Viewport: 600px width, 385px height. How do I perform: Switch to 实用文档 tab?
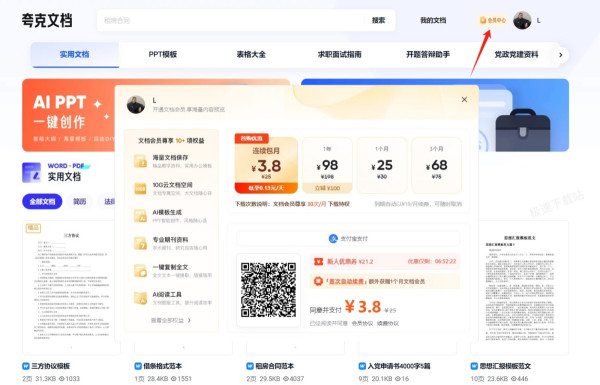75,54
